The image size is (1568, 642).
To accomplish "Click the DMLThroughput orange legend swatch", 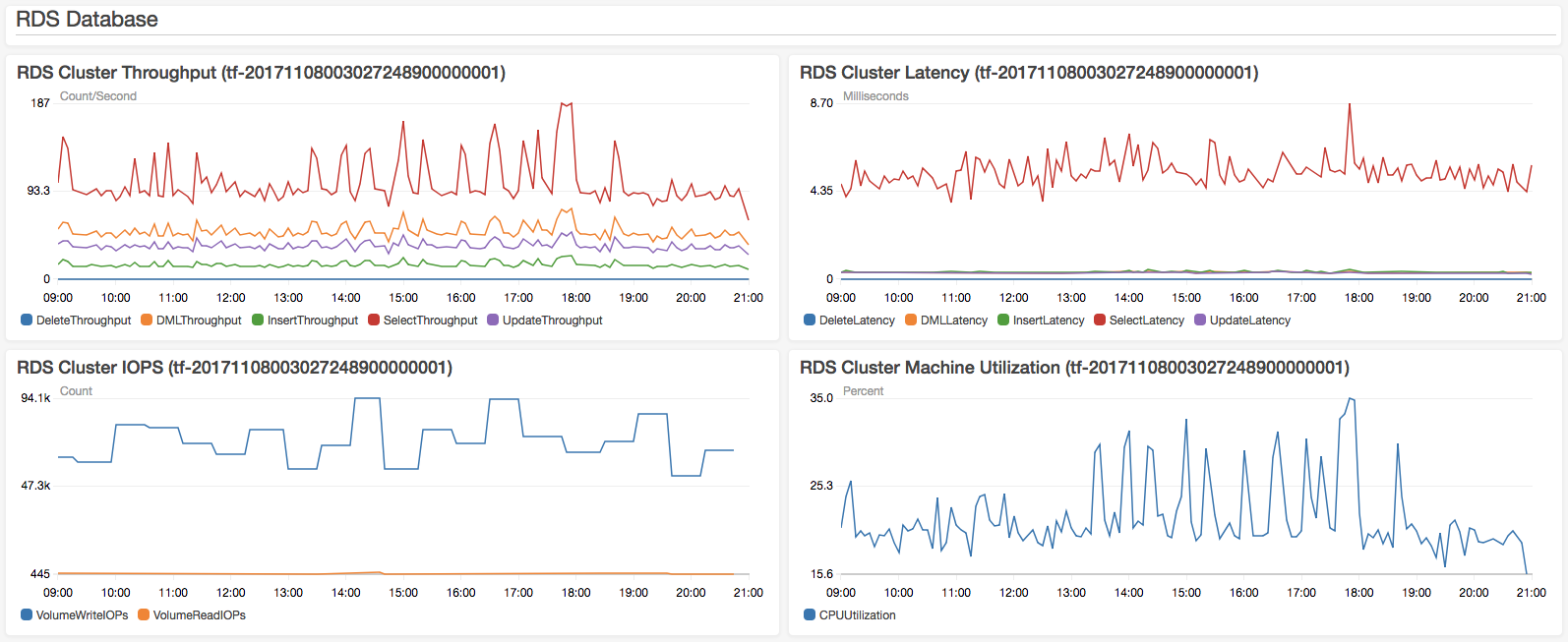I will [147, 321].
